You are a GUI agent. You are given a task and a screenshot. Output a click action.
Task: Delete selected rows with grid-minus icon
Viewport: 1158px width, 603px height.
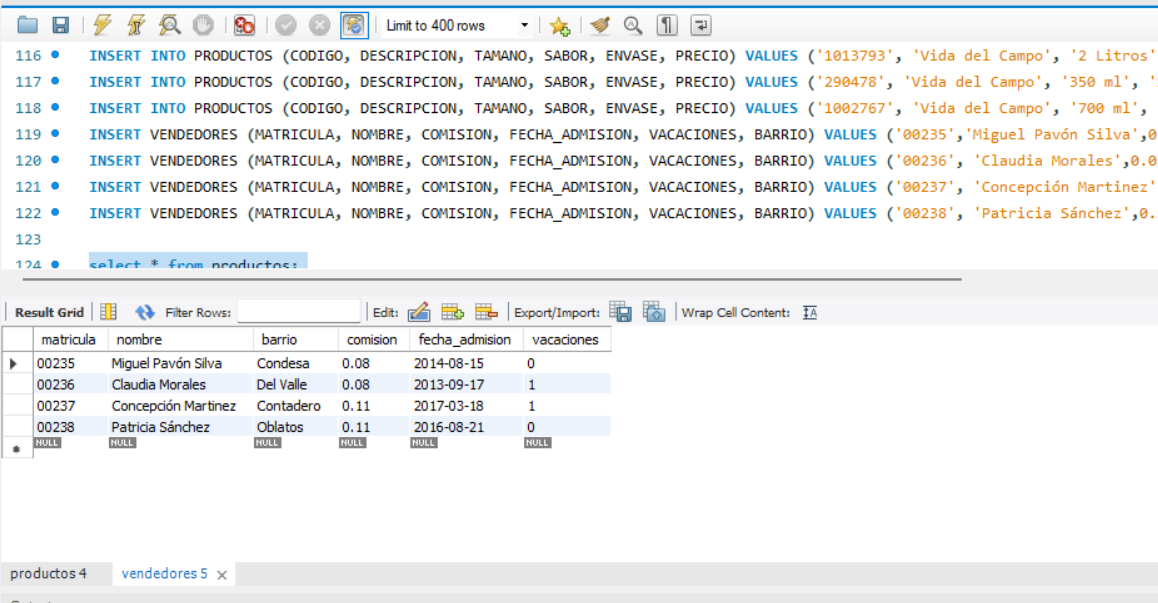pos(486,312)
